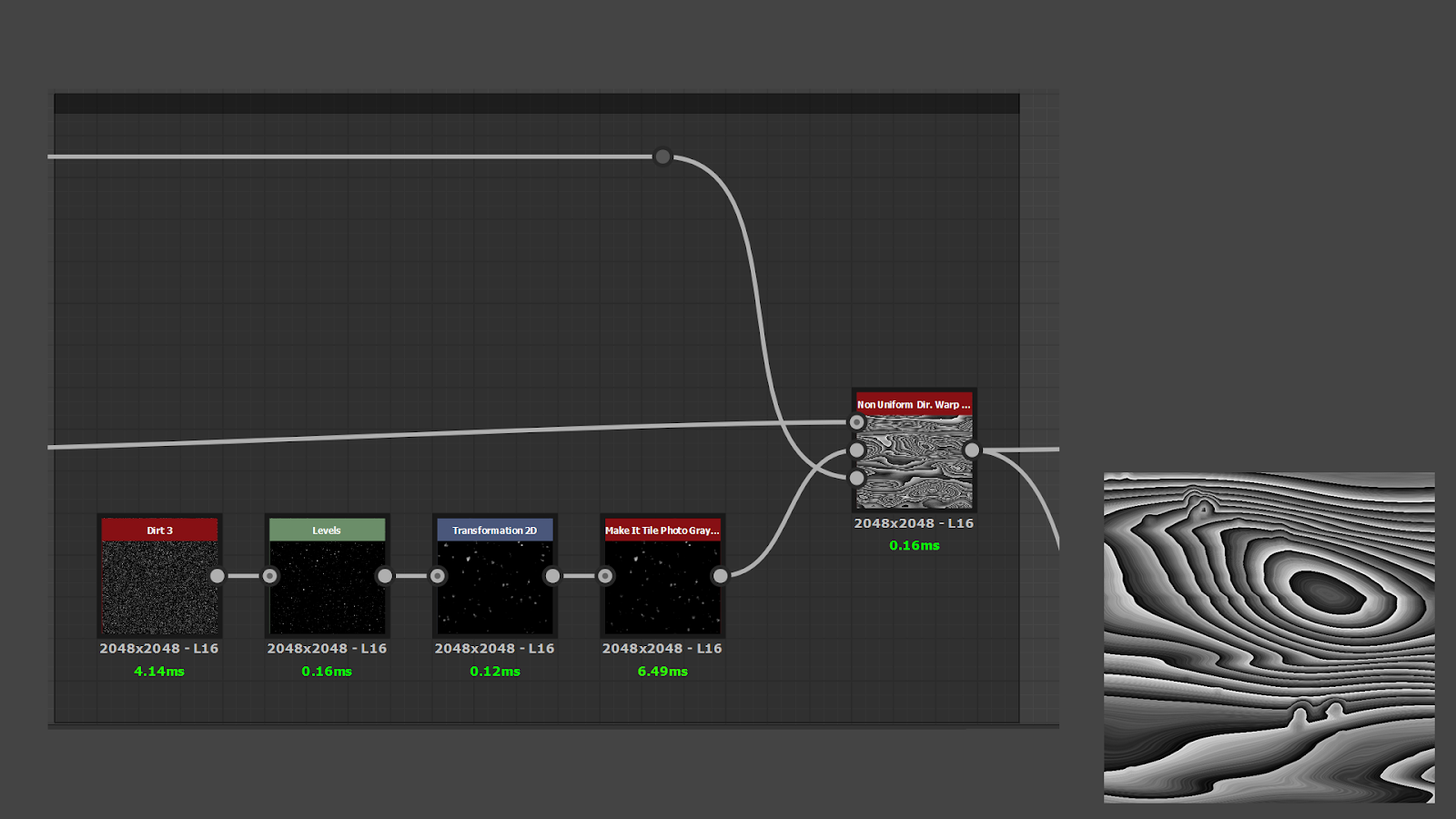The image size is (1456, 819).
Task: Click the 0.12ms timing under Transformation 2D
Action: (495, 672)
